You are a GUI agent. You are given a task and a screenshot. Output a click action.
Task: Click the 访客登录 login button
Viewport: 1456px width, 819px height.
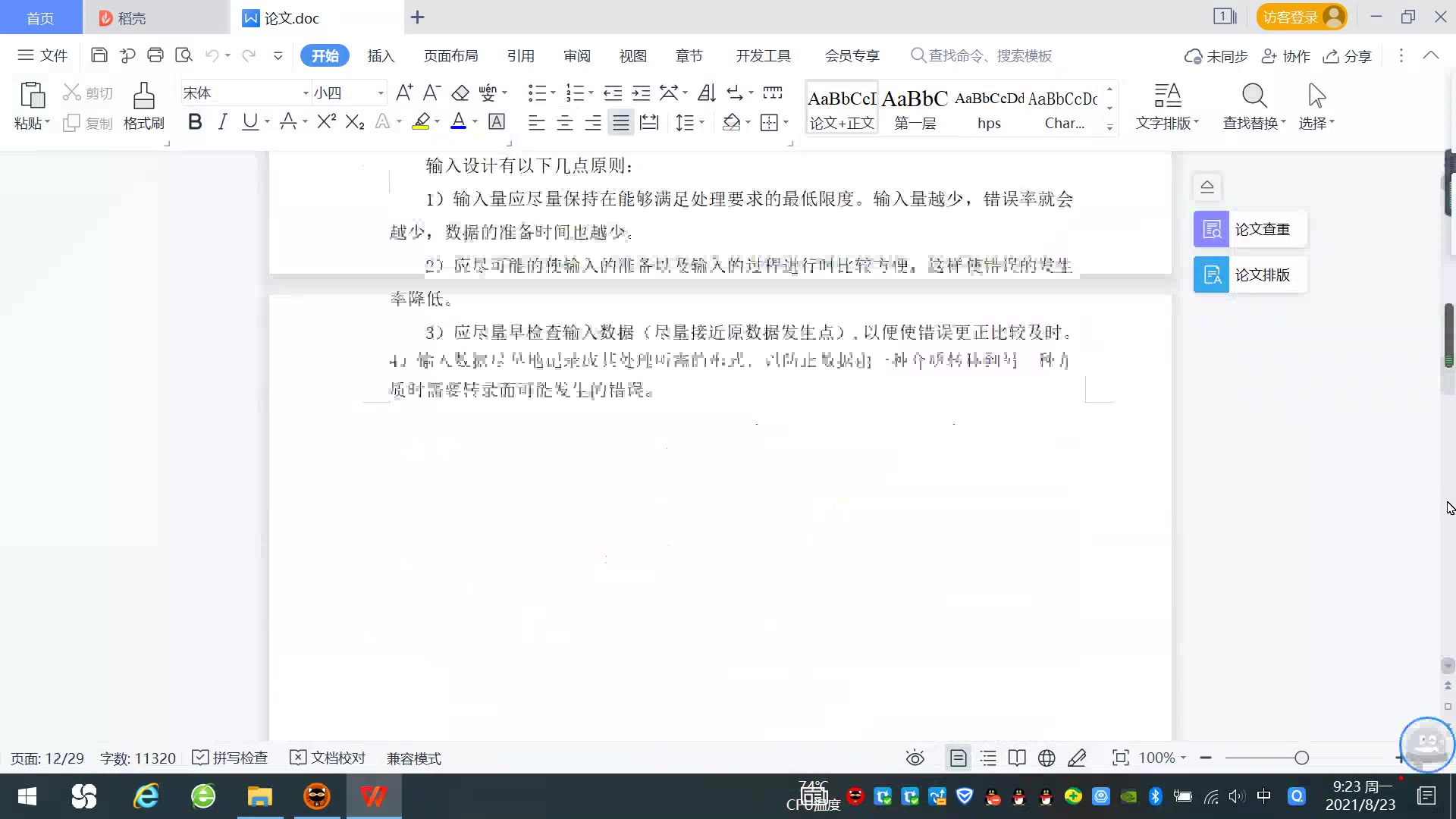click(x=1300, y=17)
